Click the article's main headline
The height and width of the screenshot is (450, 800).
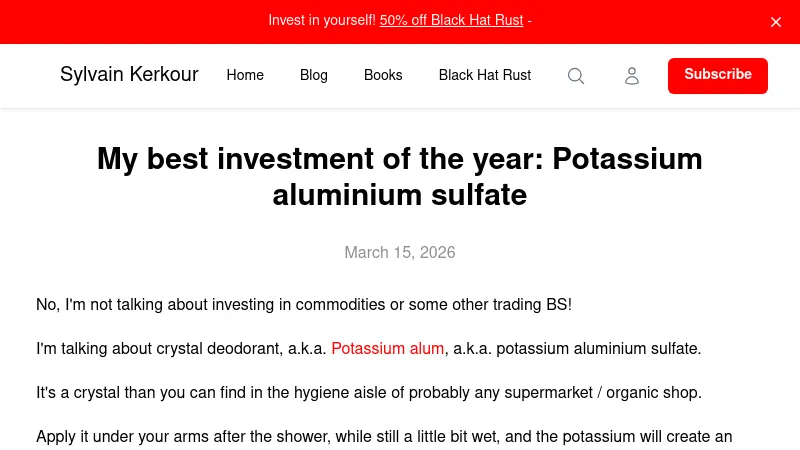tap(400, 177)
